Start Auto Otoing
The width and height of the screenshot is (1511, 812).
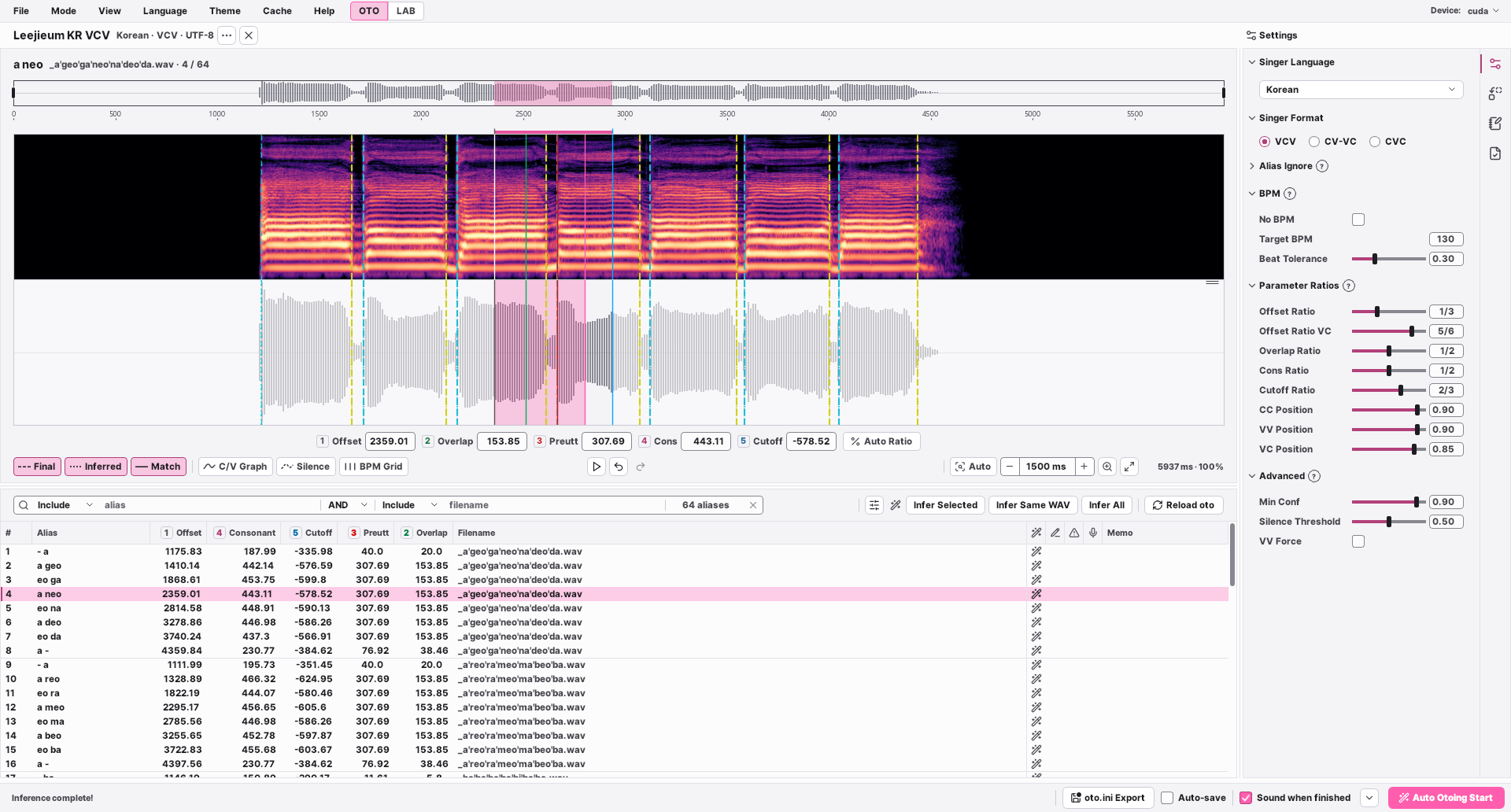click(x=1446, y=798)
